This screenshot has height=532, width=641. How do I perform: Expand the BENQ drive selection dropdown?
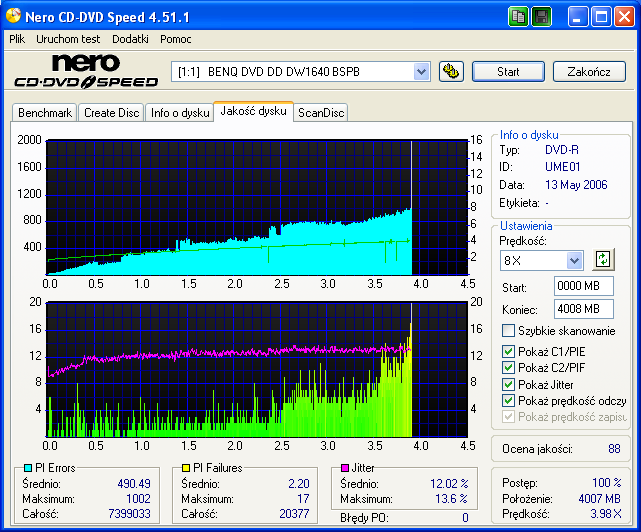pyautogui.click(x=421, y=72)
